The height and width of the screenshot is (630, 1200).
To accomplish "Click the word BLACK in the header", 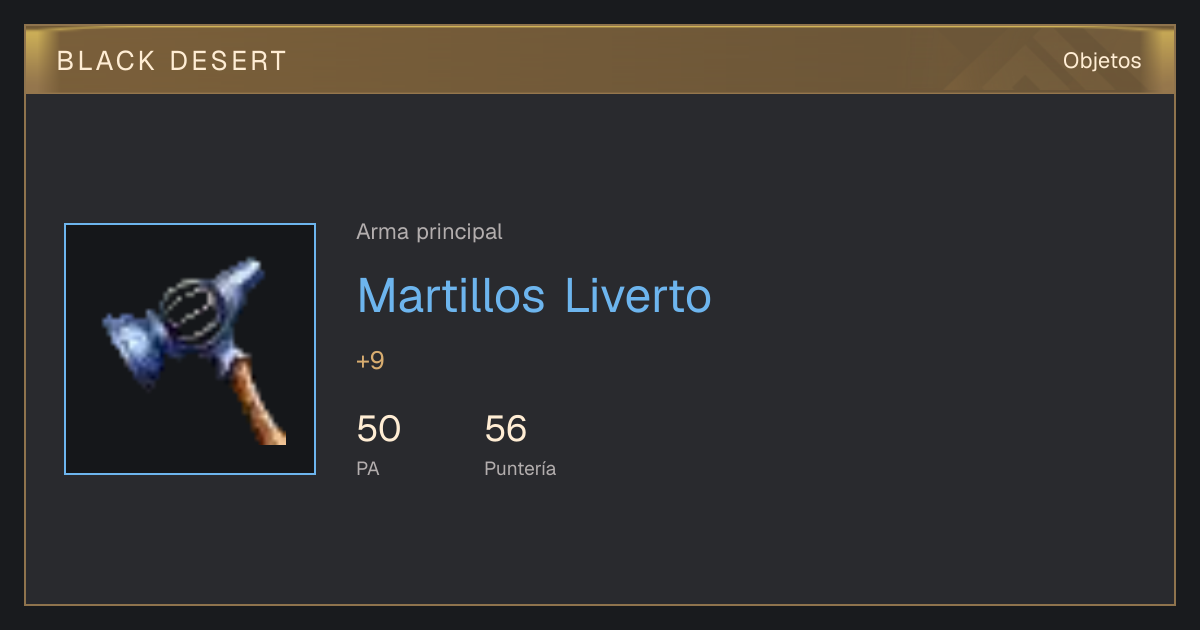I will point(106,61).
